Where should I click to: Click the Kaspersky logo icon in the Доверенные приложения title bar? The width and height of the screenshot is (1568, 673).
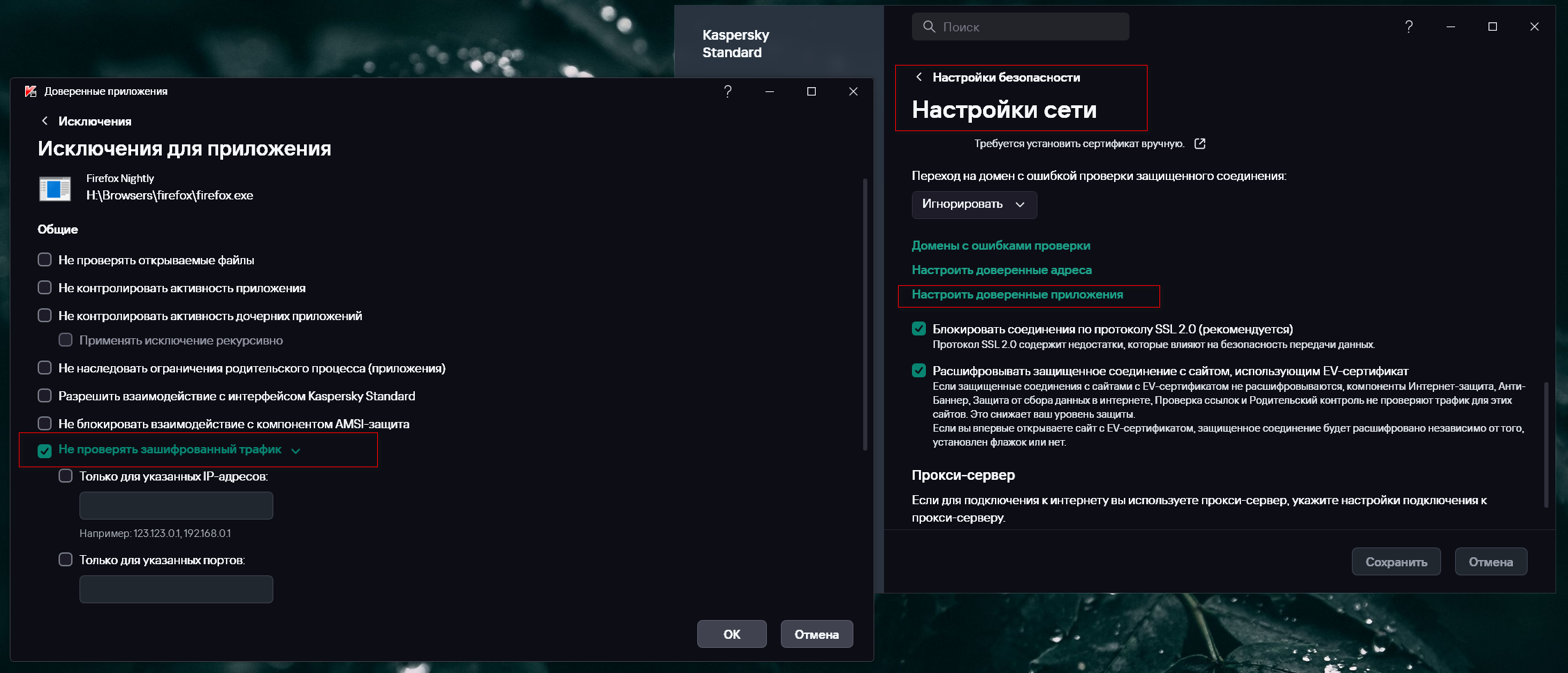(31, 91)
